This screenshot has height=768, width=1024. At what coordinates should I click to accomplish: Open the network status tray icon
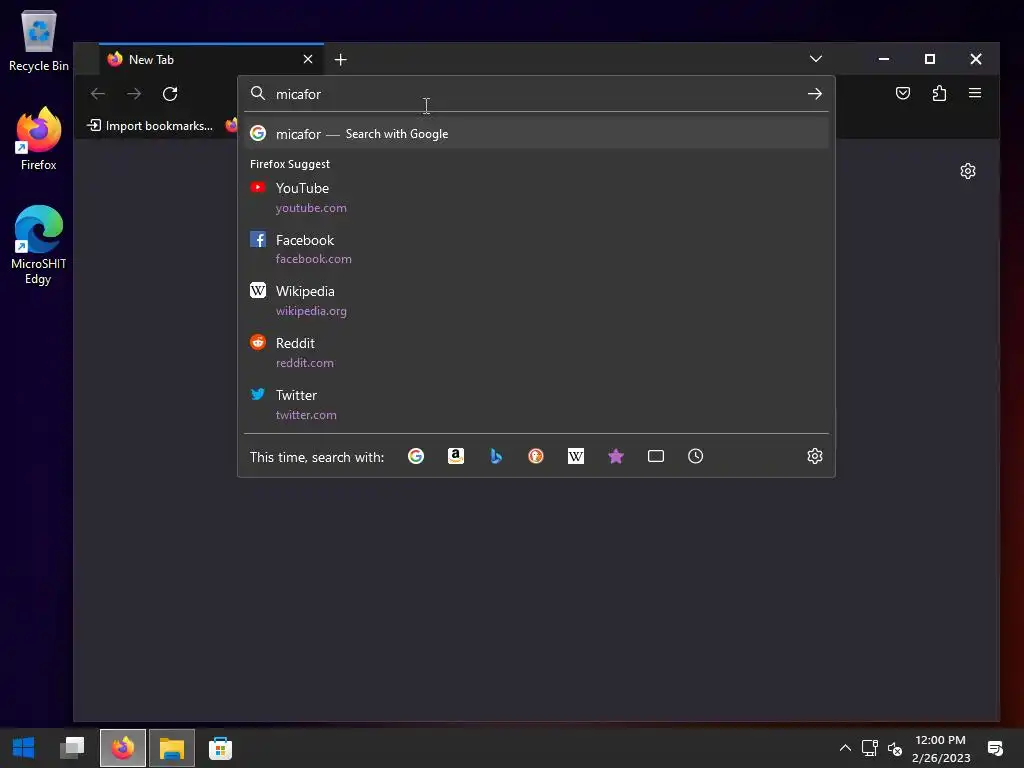pos(869,748)
